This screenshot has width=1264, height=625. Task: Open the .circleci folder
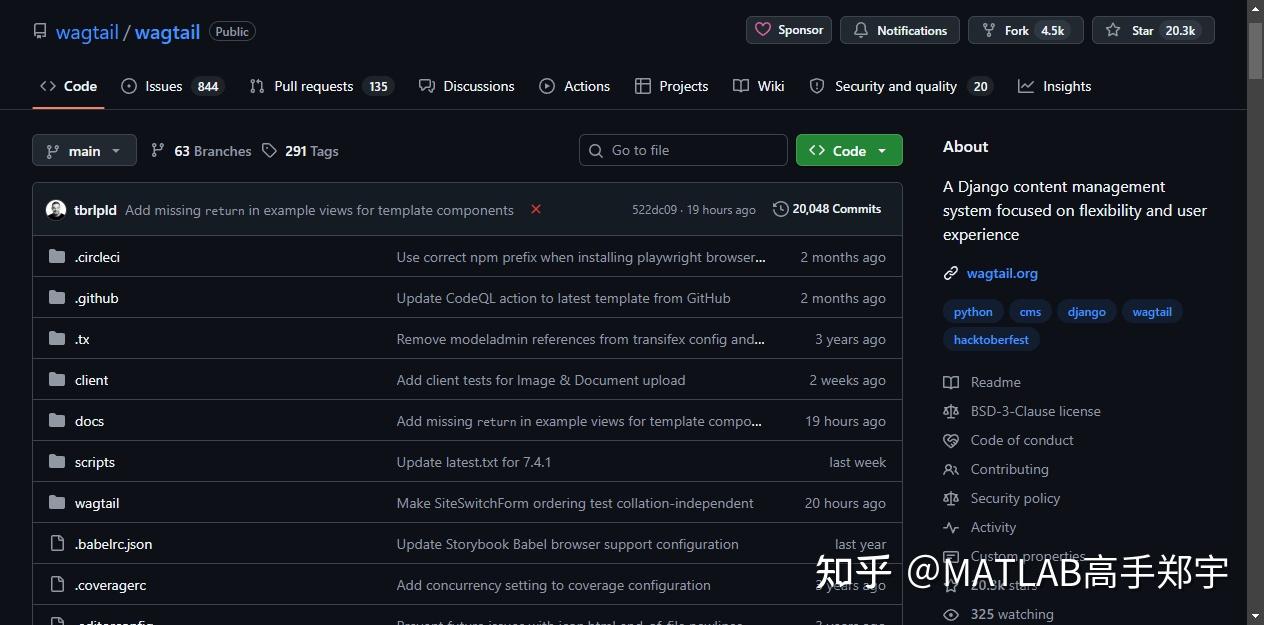pyautogui.click(x=97, y=257)
